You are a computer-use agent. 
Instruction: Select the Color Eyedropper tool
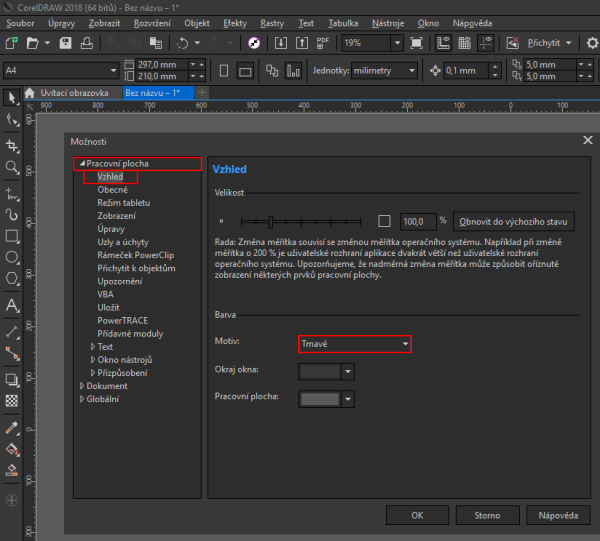[11, 428]
